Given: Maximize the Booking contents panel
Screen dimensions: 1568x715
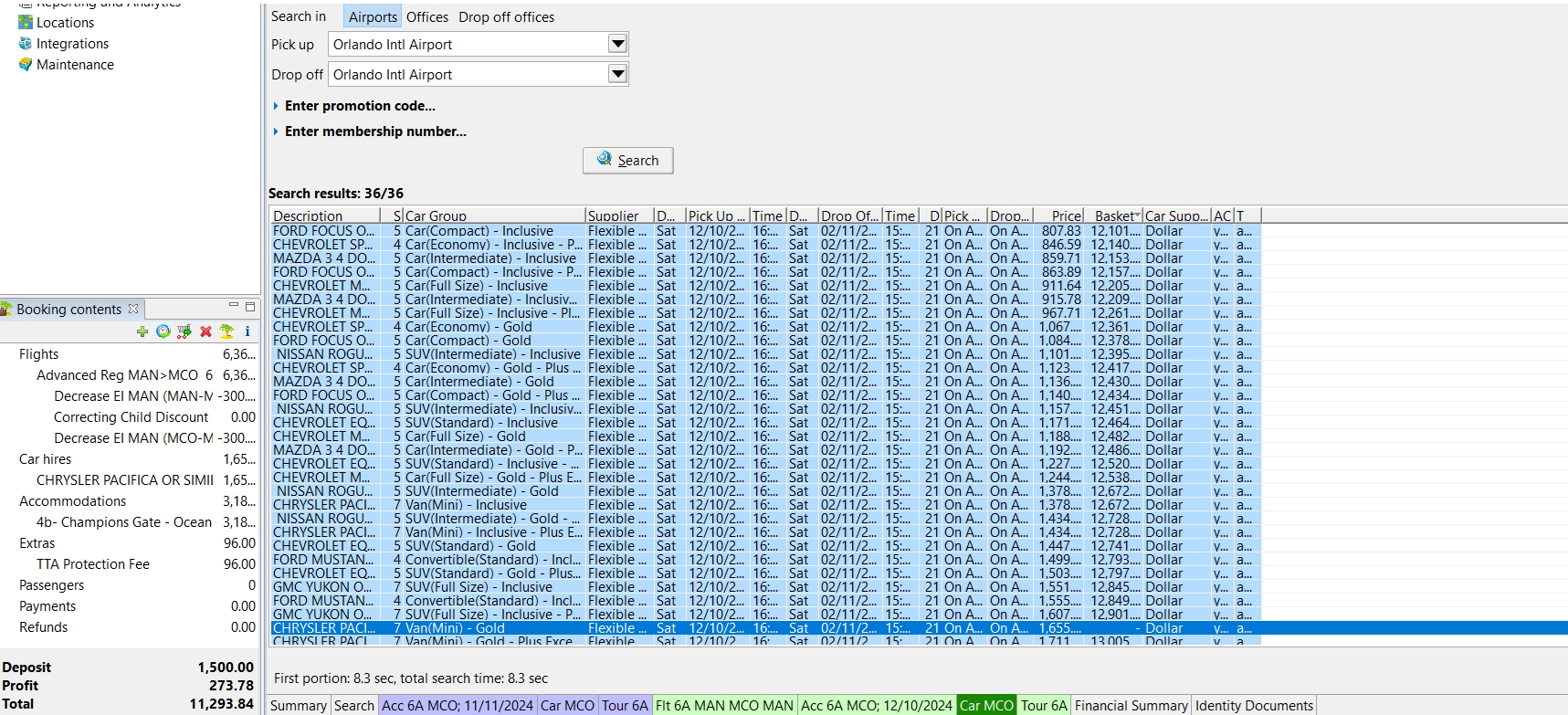Looking at the screenshot, I should pos(250,307).
